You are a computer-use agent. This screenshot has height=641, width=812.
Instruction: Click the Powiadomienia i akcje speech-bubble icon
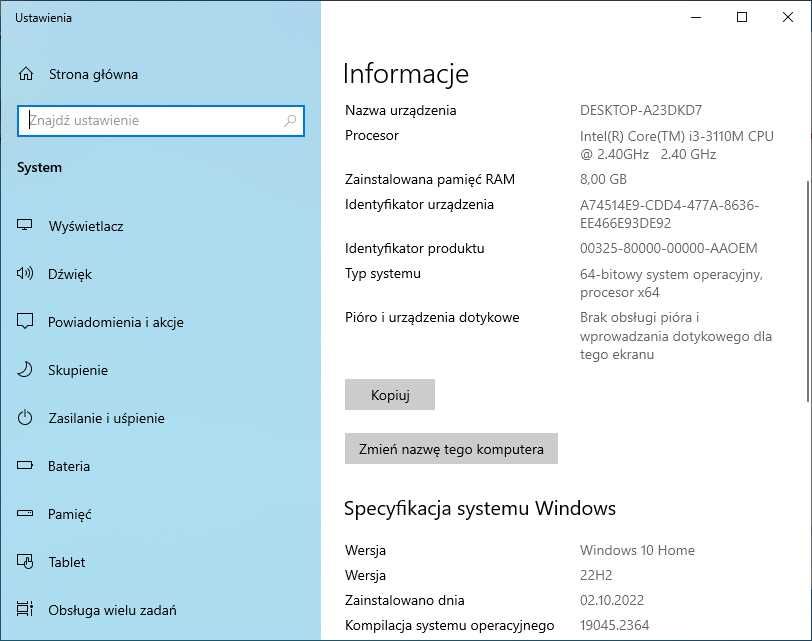click(x=25, y=321)
